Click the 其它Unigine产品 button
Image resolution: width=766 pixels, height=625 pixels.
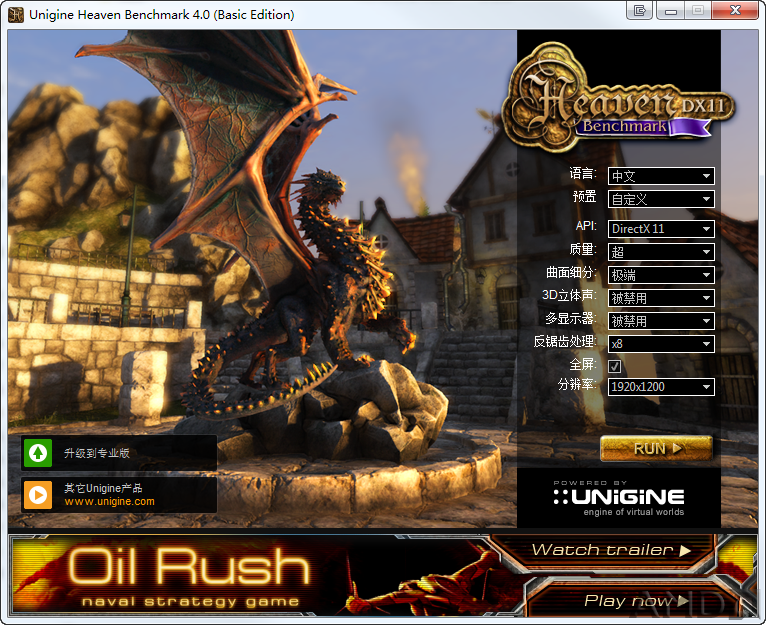tap(119, 495)
